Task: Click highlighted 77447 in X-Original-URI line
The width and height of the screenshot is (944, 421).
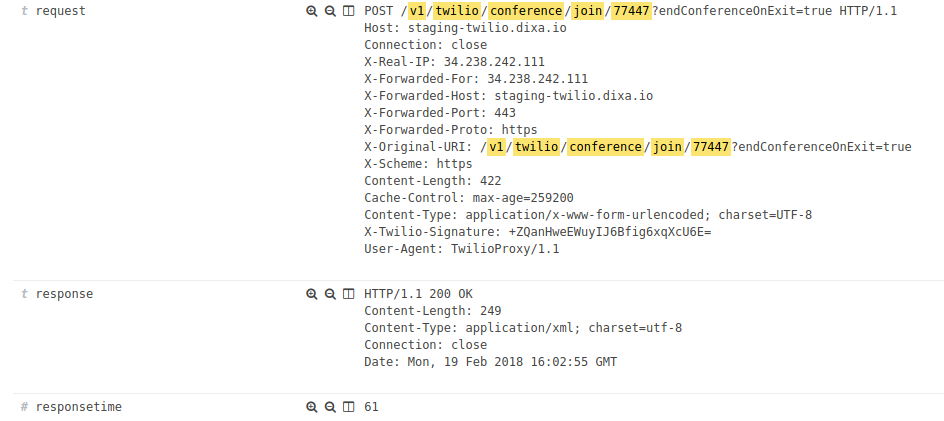Action: [711, 147]
